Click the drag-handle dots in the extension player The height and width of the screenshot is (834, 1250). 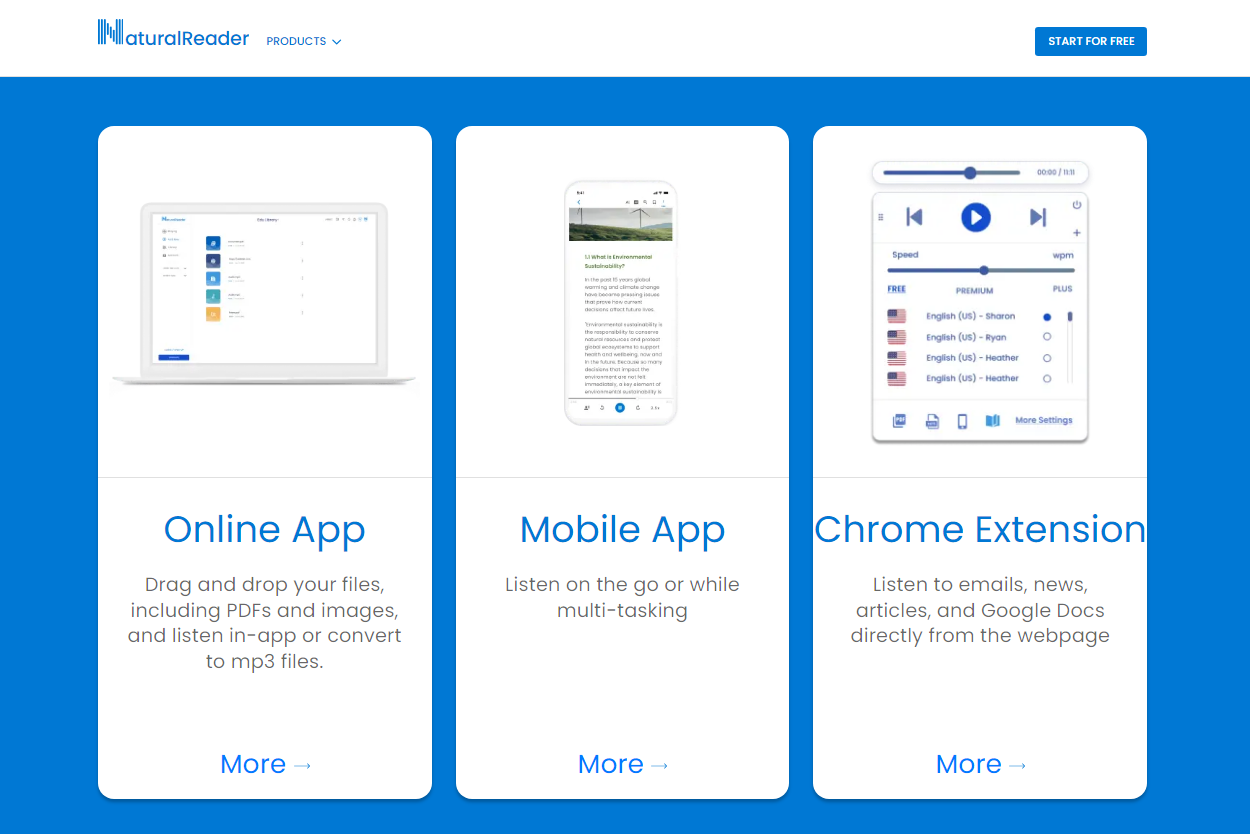[881, 217]
